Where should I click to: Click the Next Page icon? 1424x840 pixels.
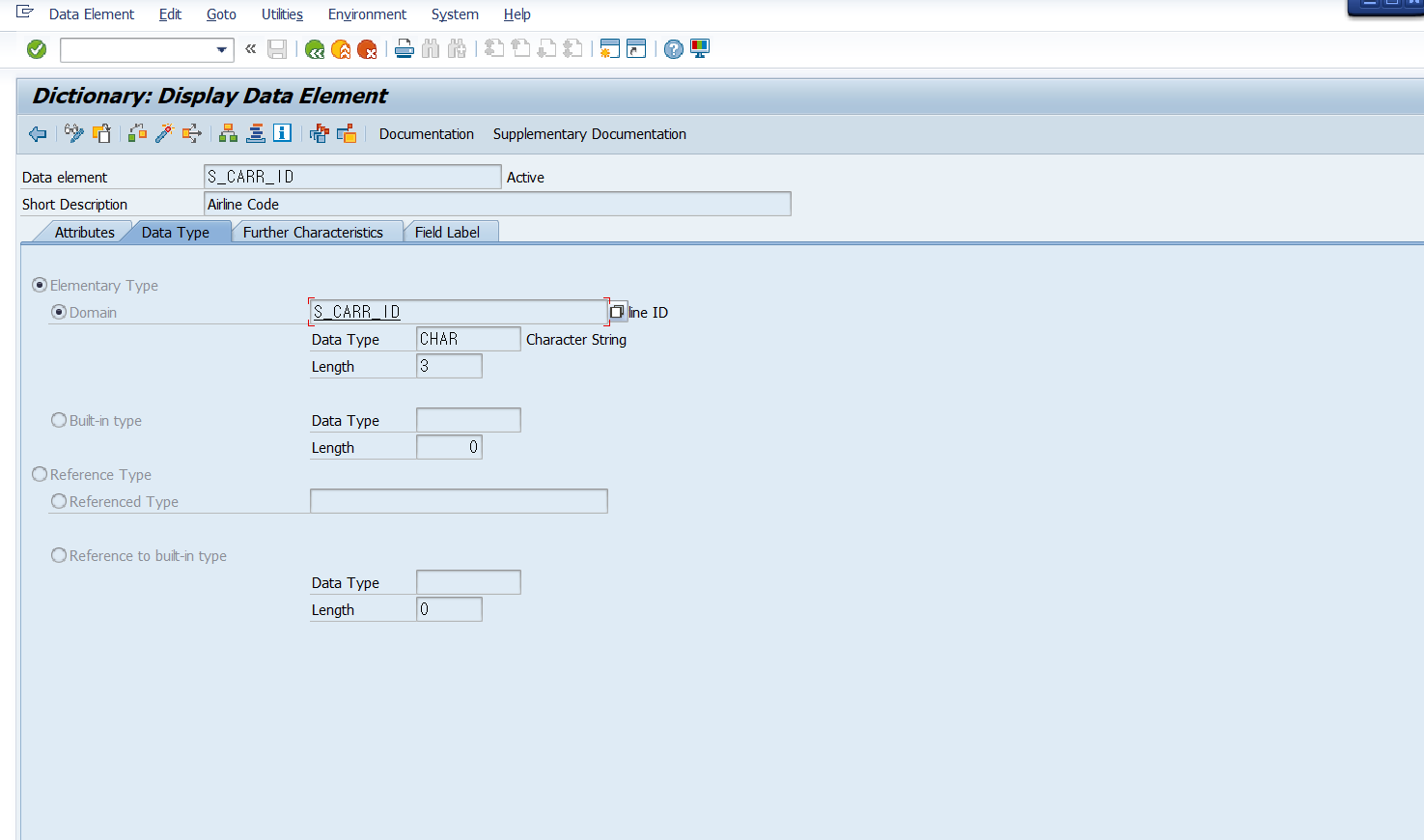546,48
